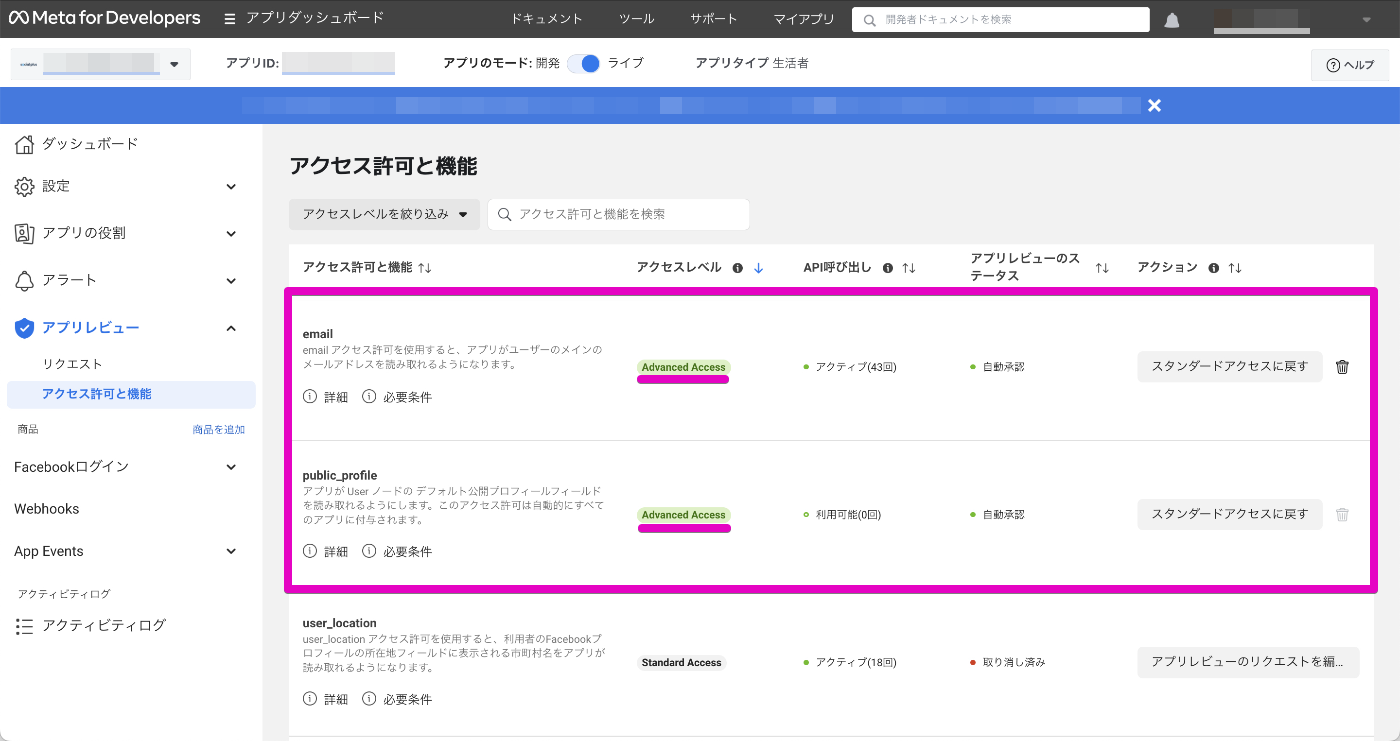Sort by アプリレビューのステータス column arrows
Image resolution: width=1400 pixels, height=741 pixels.
(x=1102, y=268)
